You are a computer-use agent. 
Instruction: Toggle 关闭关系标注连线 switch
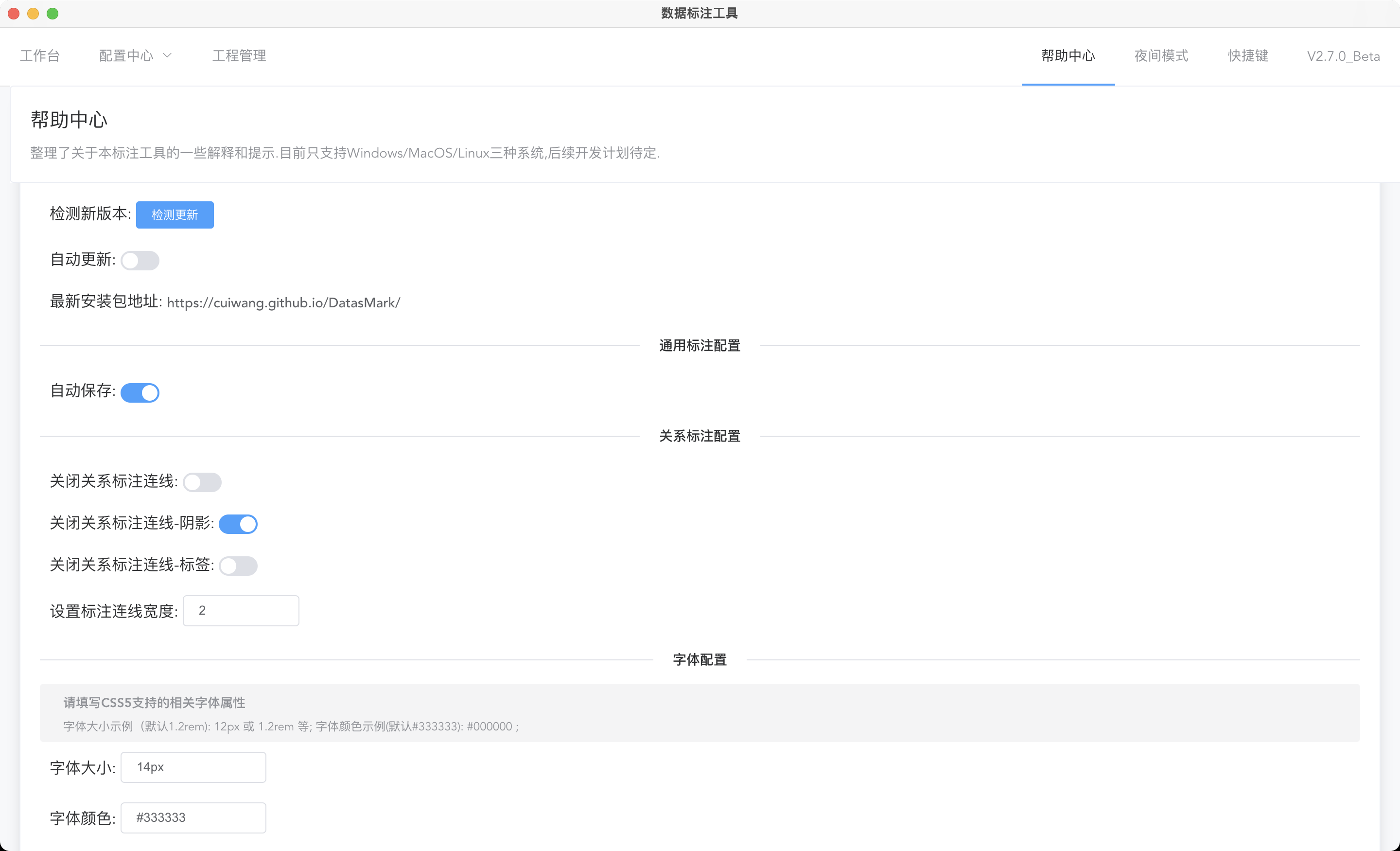click(202, 482)
